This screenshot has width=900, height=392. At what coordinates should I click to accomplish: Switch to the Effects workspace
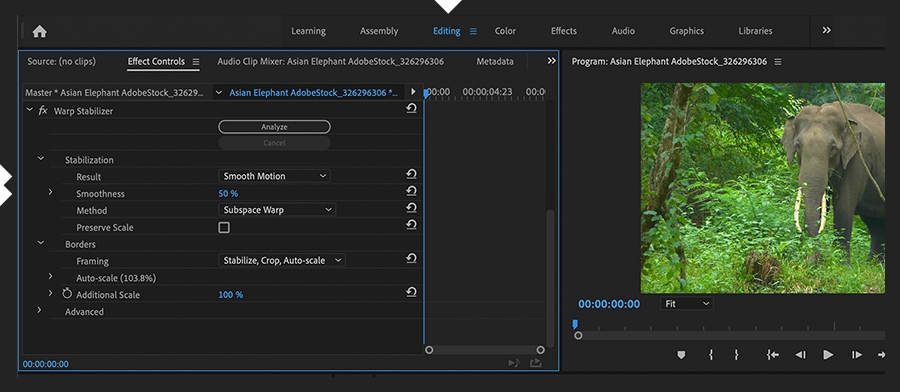tap(564, 31)
